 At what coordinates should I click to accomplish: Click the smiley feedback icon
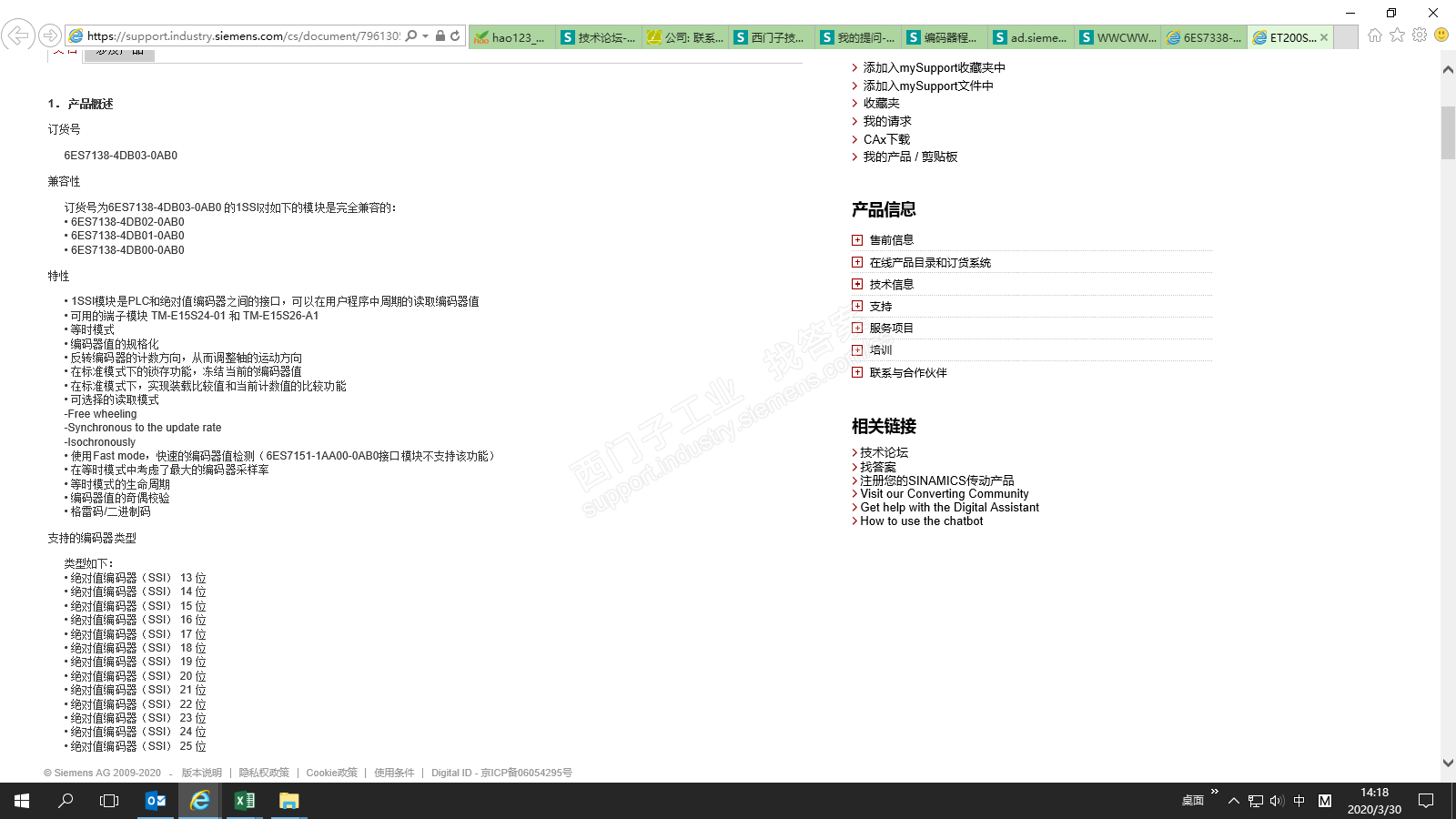pos(1441,35)
